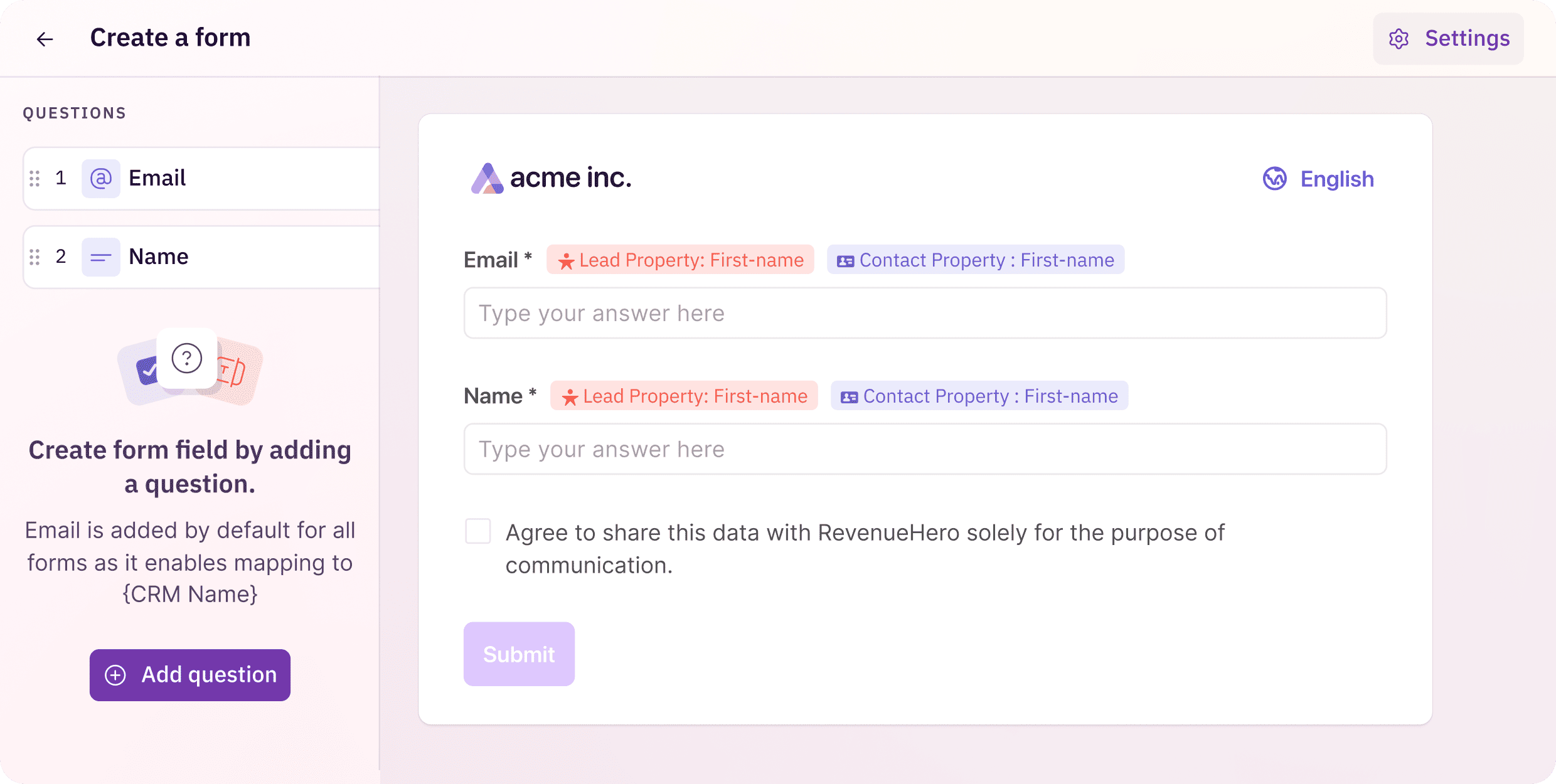Click the Settings gear icon

coord(1399,39)
